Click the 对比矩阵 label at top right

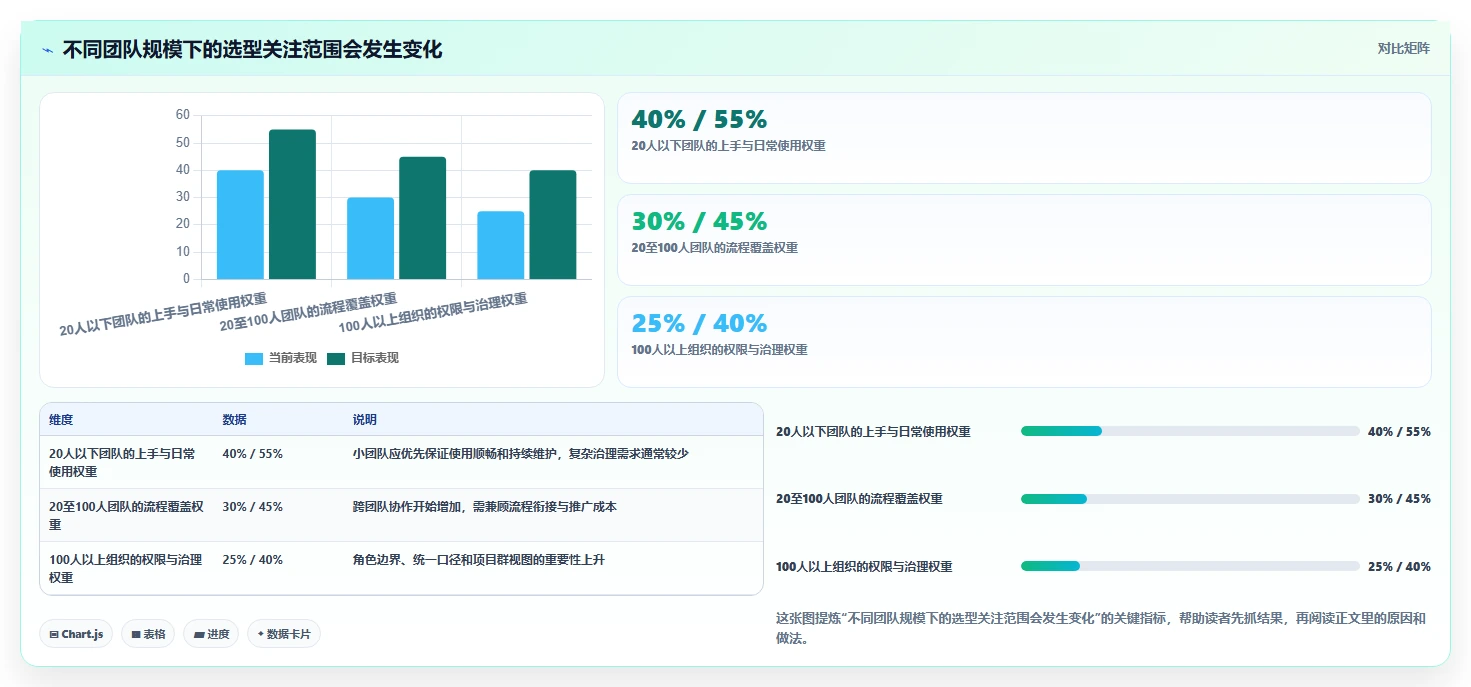click(1403, 48)
